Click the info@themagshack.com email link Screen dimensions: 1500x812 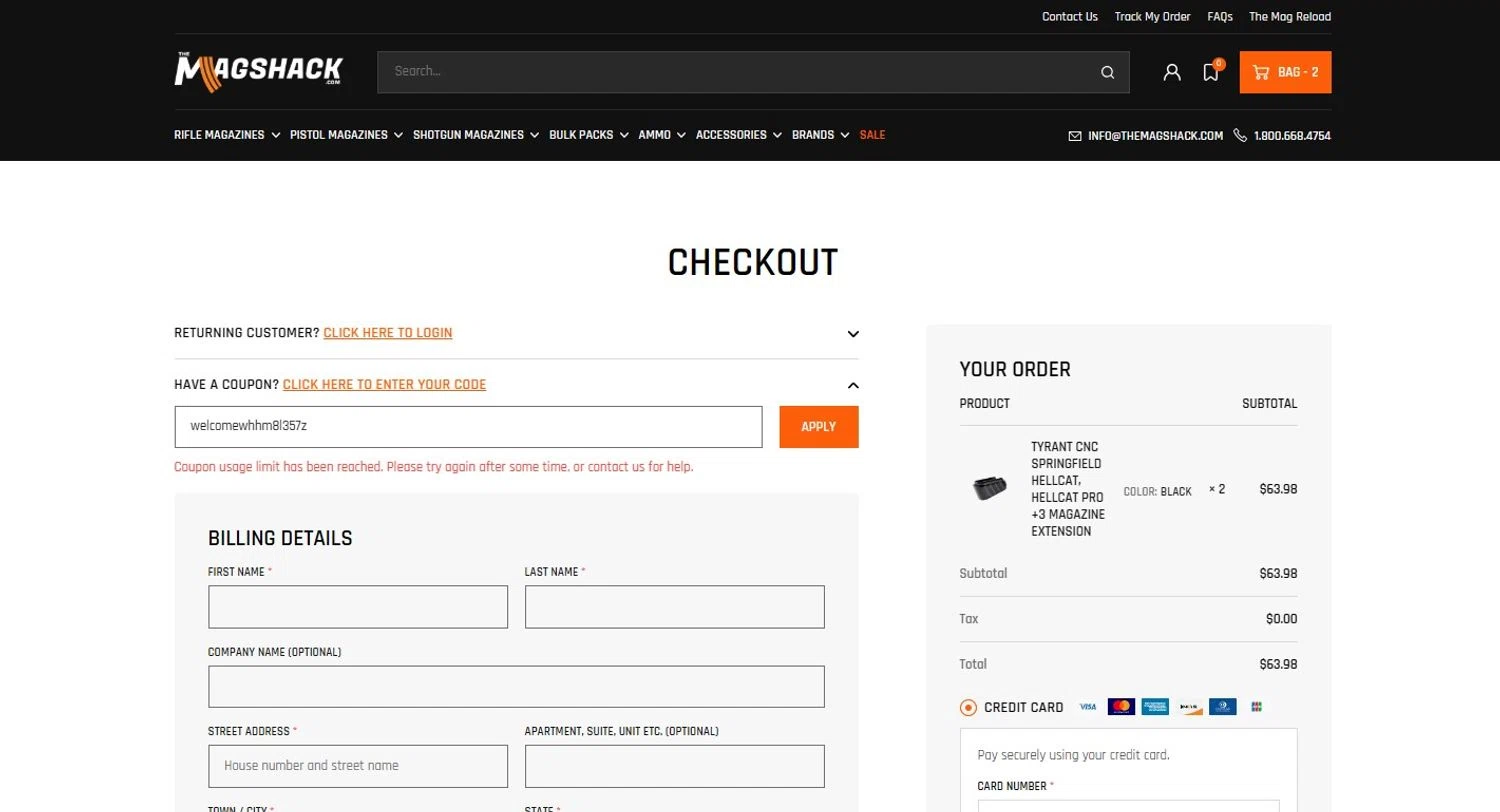1155,136
